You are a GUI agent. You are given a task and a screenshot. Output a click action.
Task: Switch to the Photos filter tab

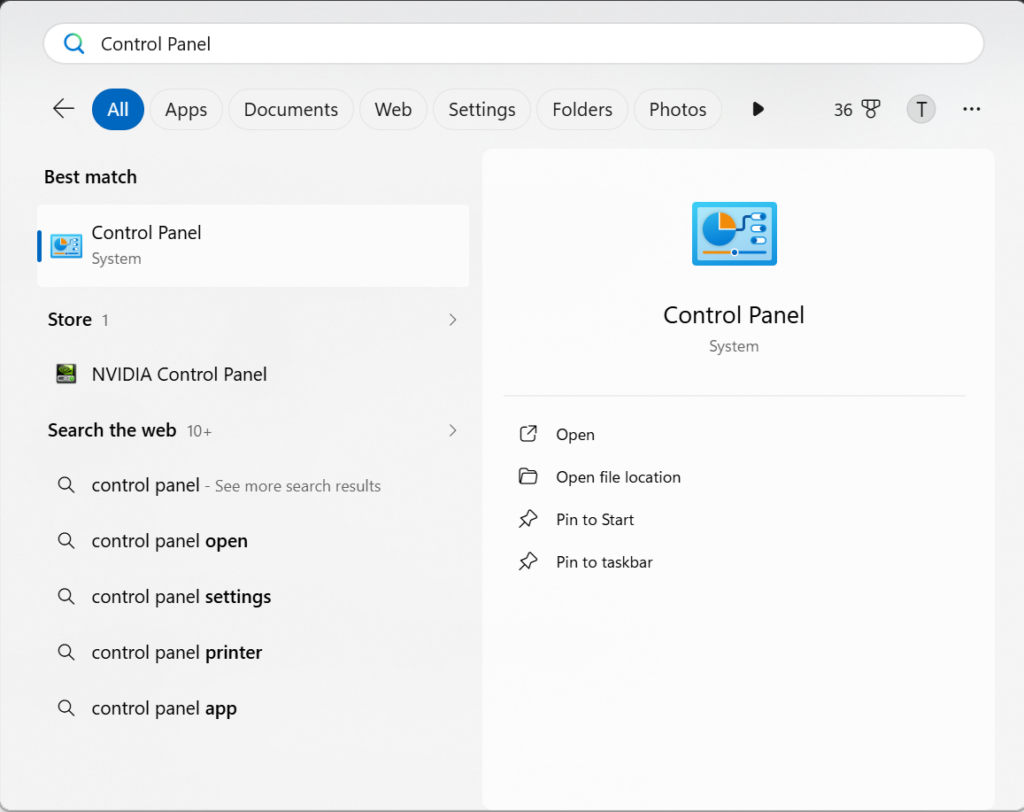(x=677, y=109)
